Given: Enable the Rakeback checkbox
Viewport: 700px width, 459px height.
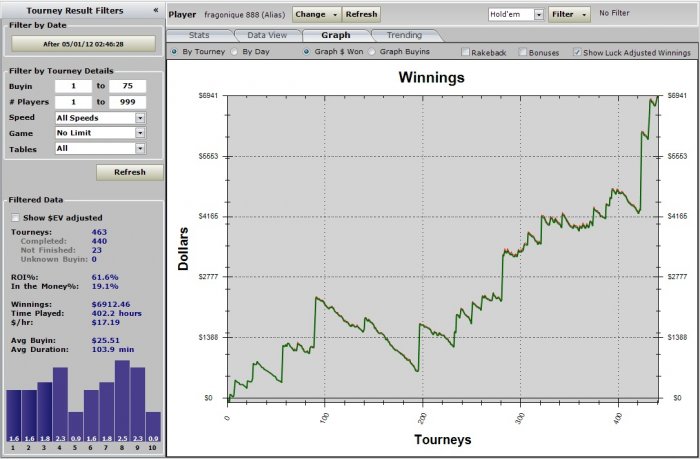Looking at the screenshot, I should [465, 52].
